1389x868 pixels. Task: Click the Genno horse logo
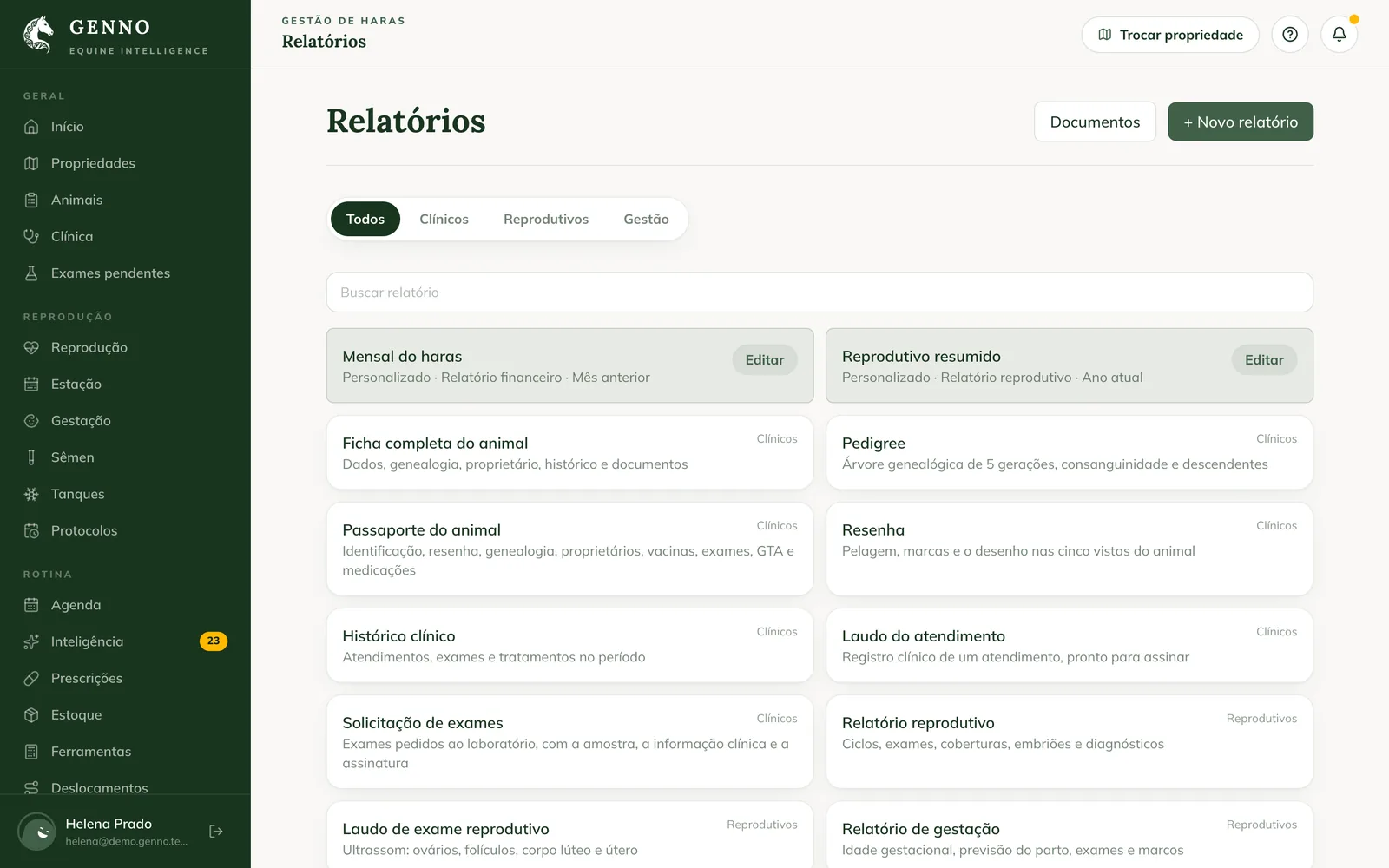point(38,35)
